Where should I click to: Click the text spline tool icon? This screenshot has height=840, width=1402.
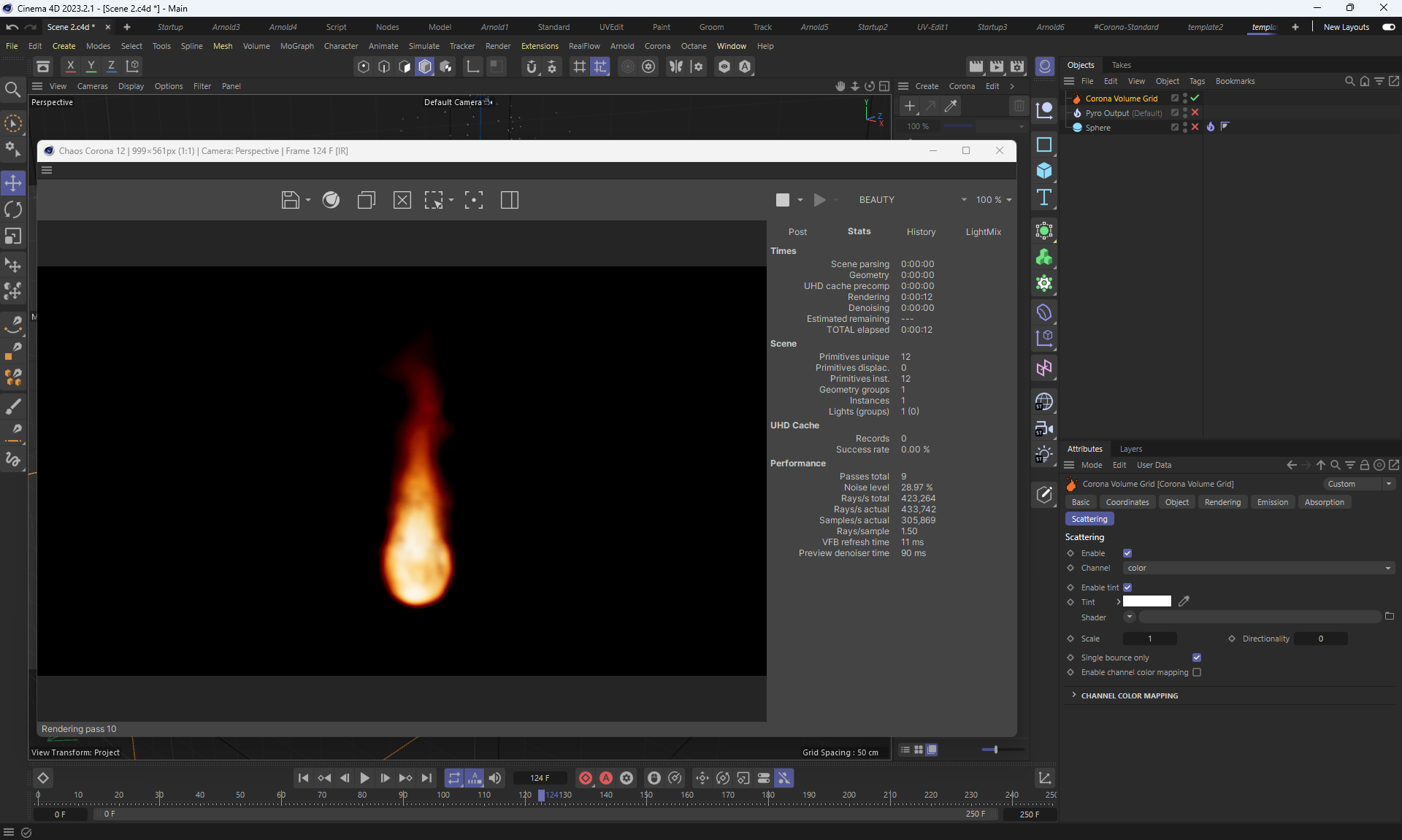(1044, 198)
